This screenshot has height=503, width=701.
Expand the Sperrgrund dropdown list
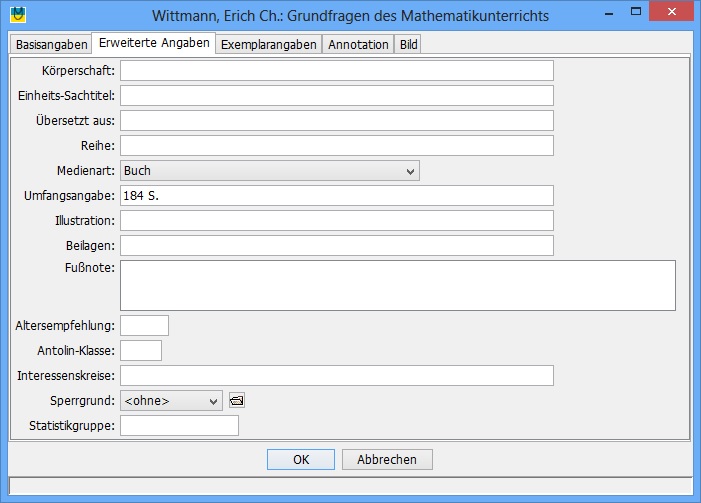(x=170, y=401)
